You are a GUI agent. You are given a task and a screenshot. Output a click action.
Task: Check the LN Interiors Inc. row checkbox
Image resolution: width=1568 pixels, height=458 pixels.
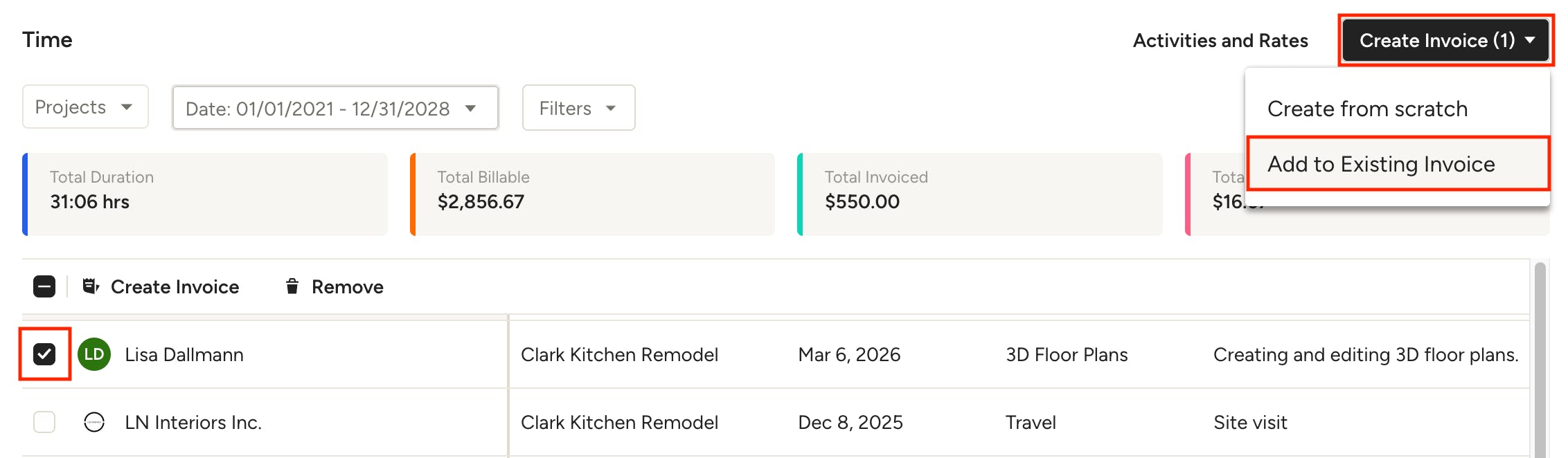point(44,422)
